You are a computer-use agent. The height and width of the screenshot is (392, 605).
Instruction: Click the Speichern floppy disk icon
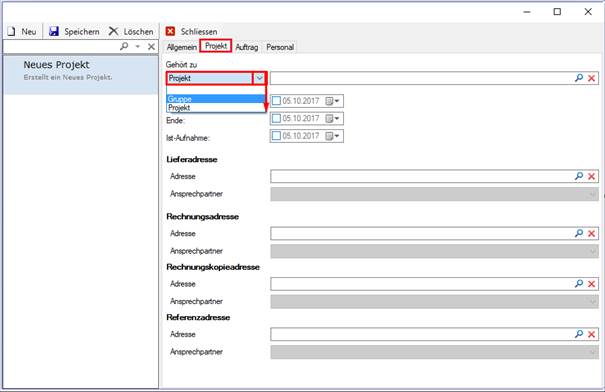point(54,32)
